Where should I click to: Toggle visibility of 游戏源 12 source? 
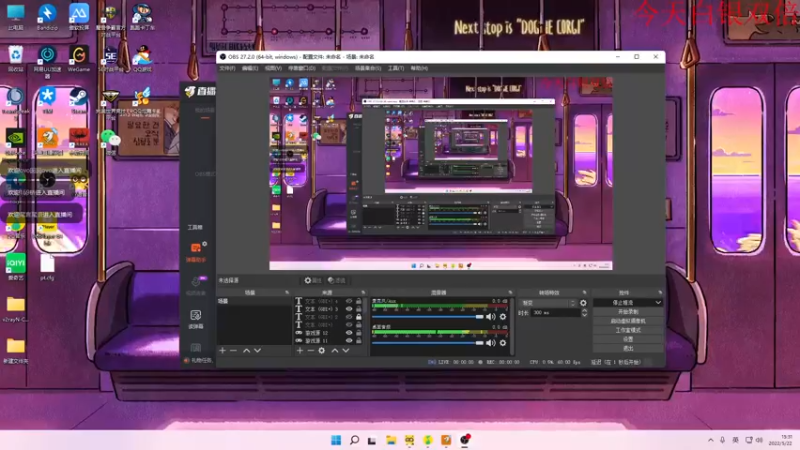(349, 333)
